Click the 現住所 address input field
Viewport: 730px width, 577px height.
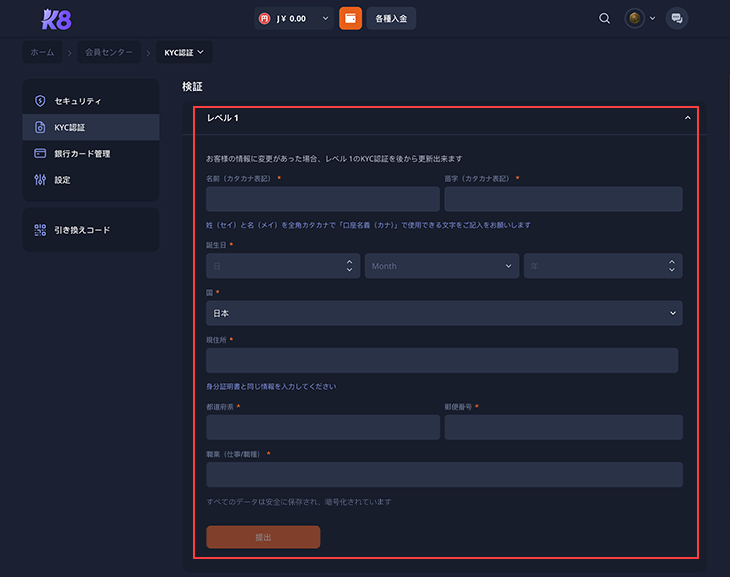(x=442, y=360)
